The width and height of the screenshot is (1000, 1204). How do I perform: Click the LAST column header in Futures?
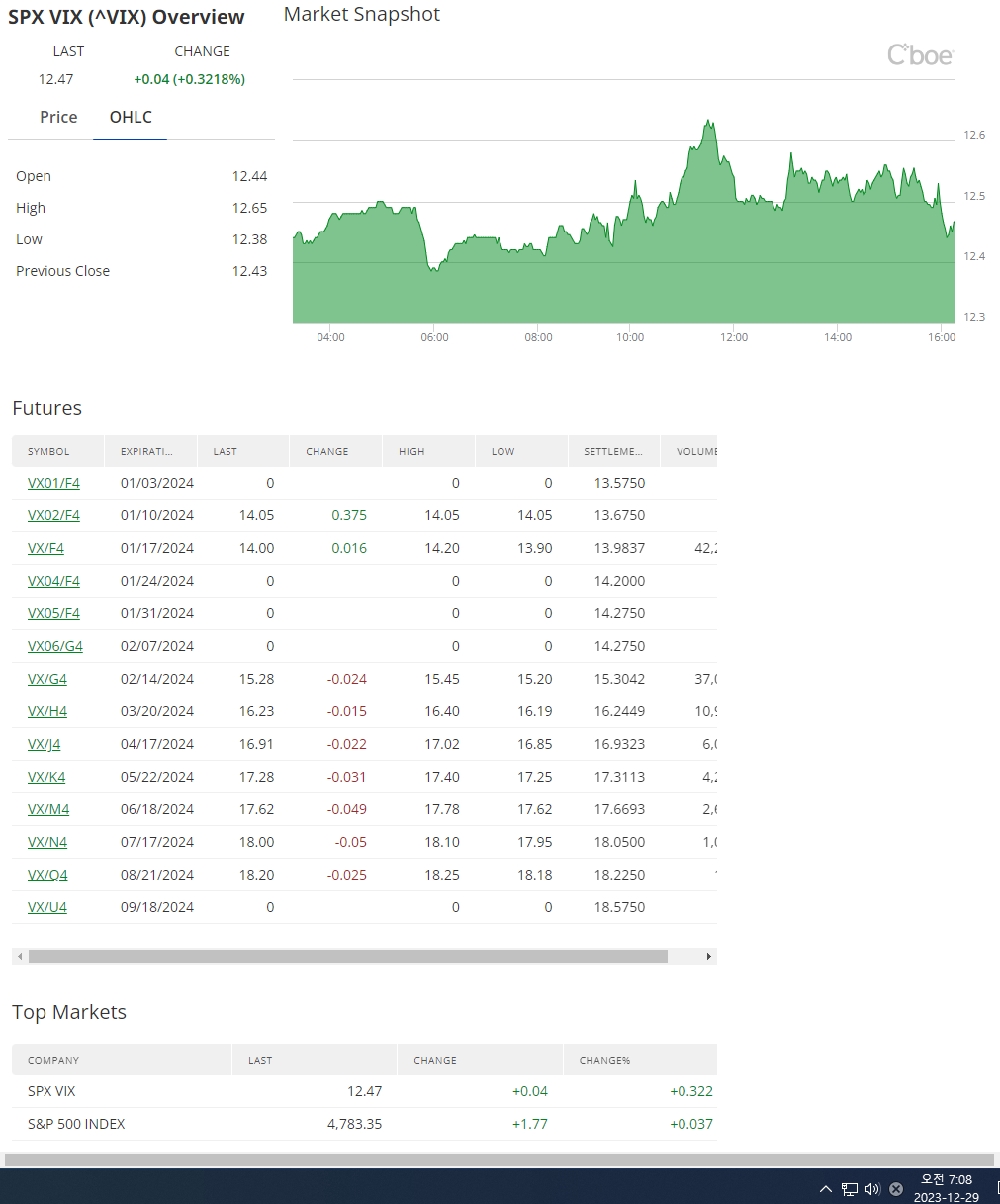[x=243, y=451]
